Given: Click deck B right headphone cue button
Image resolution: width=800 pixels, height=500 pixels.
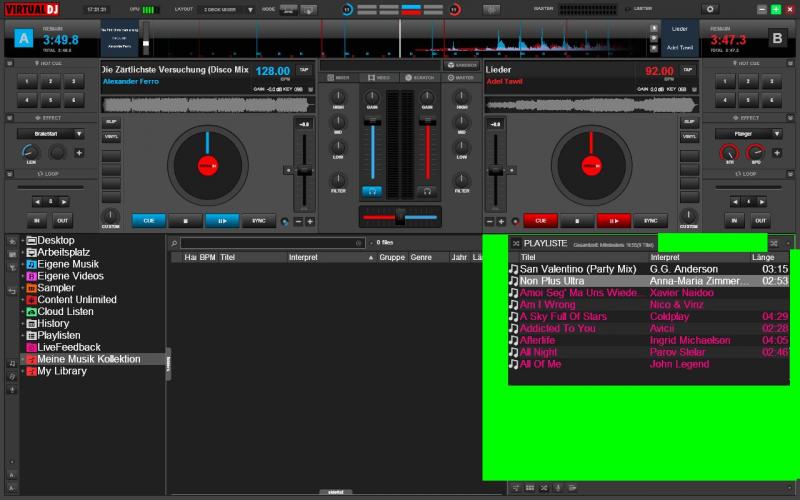Looking at the screenshot, I should 427,191.
